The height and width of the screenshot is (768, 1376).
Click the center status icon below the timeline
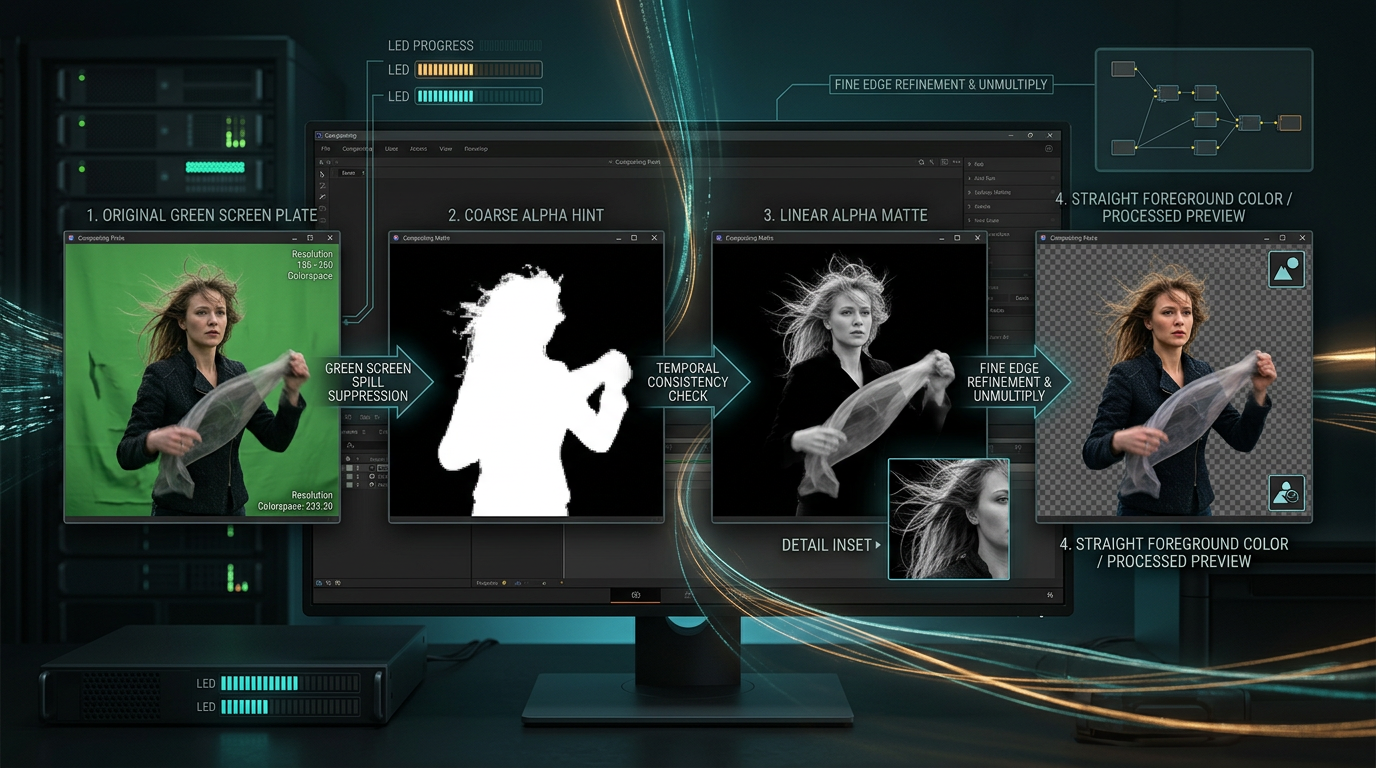pyautogui.click(x=636, y=594)
